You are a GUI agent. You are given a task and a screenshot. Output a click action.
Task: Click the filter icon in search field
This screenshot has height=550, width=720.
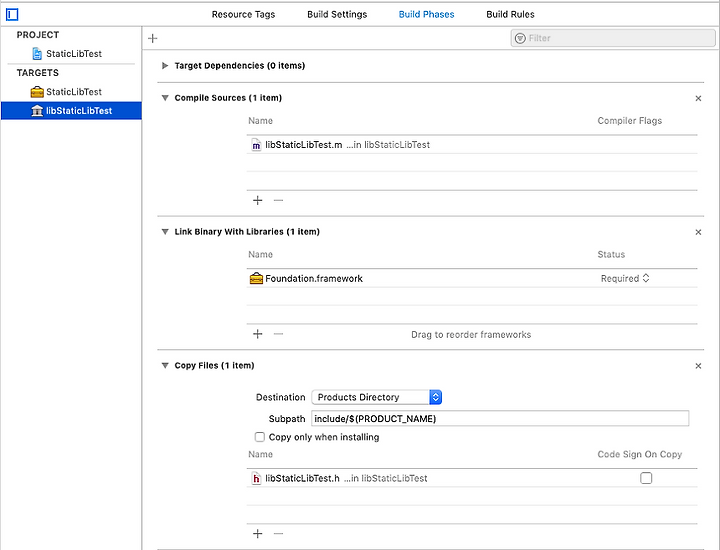click(520, 38)
